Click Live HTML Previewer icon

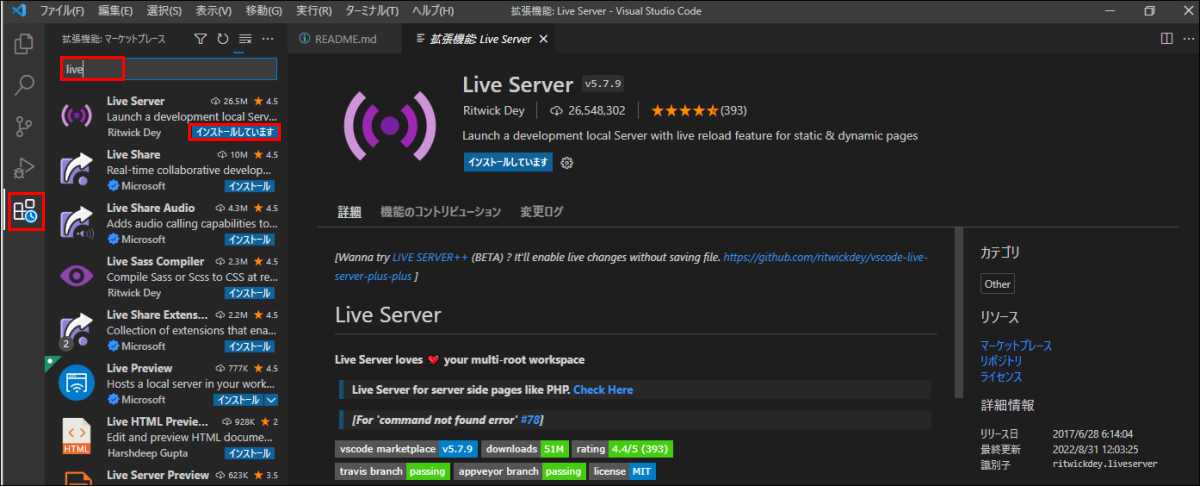(x=77, y=437)
